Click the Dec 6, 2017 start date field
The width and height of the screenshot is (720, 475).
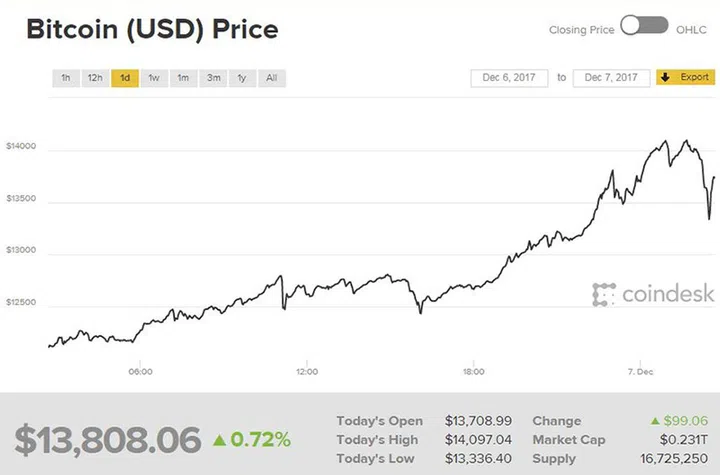[x=509, y=77]
